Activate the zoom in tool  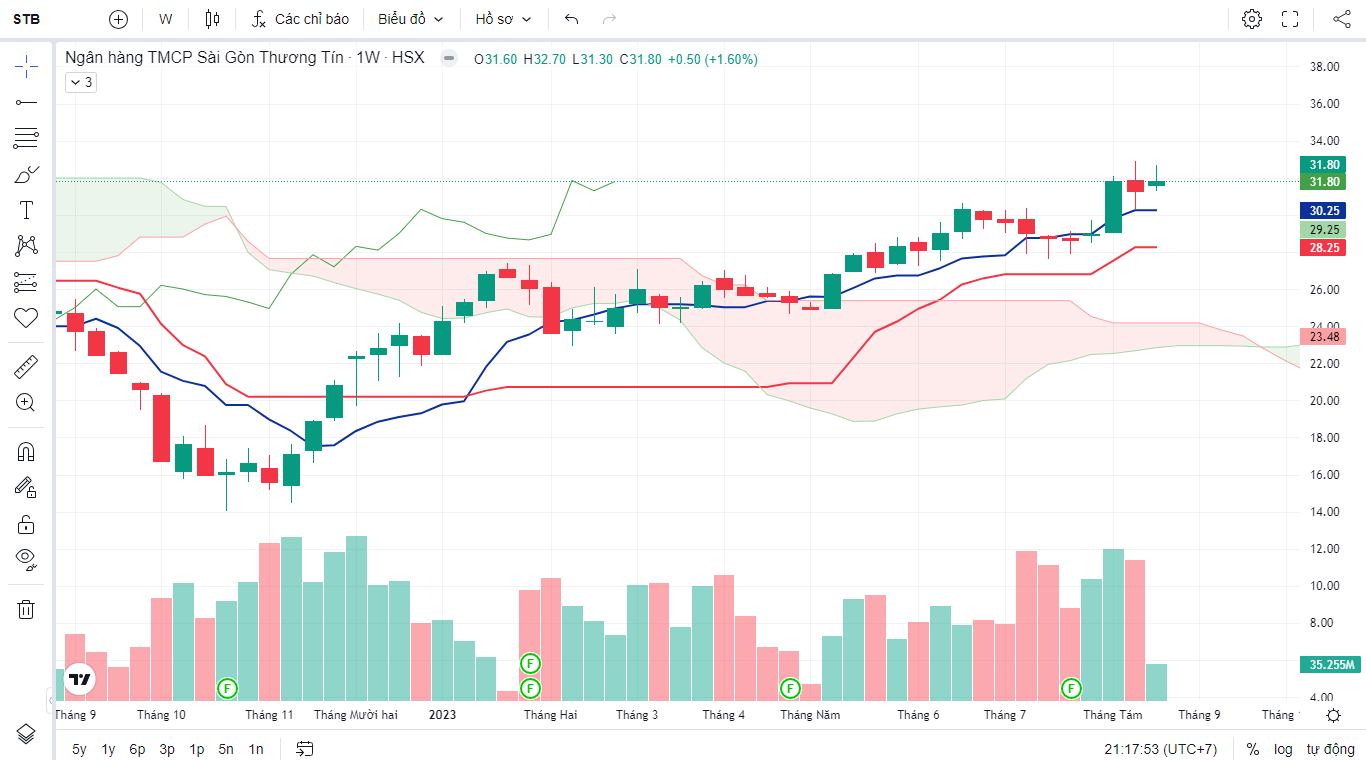pyautogui.click(x=26, y=403)
